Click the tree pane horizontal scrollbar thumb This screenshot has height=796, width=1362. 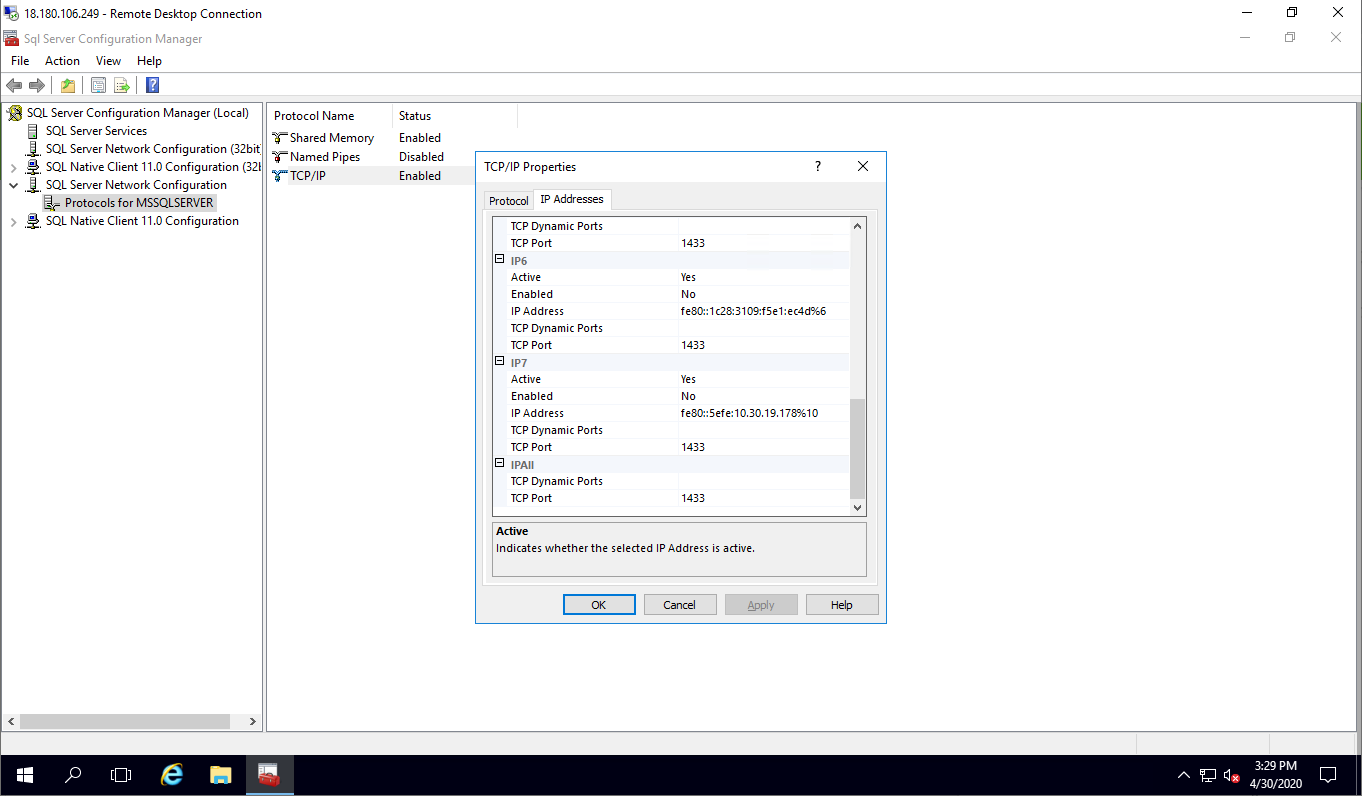(124, 721)
